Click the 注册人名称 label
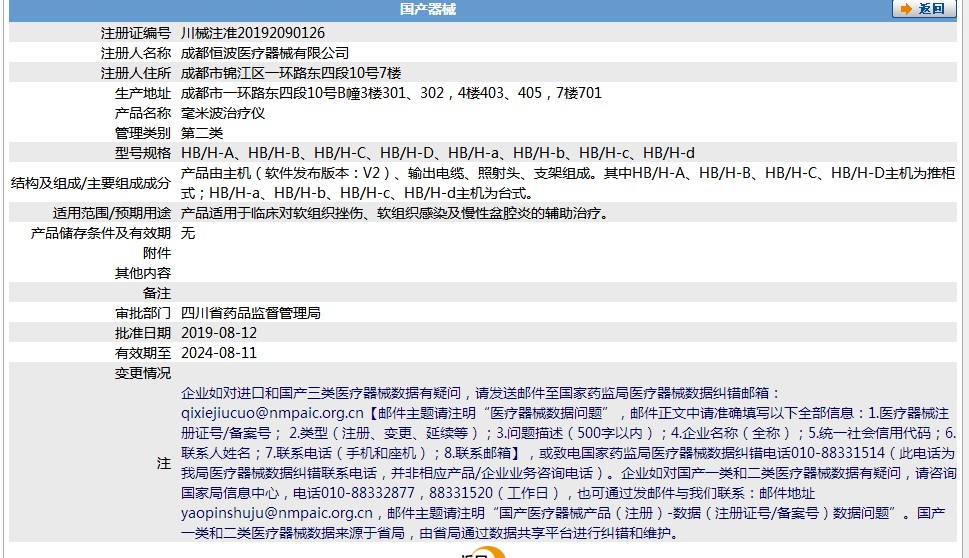Screen dimensions: 969x558 click(136, 53)
